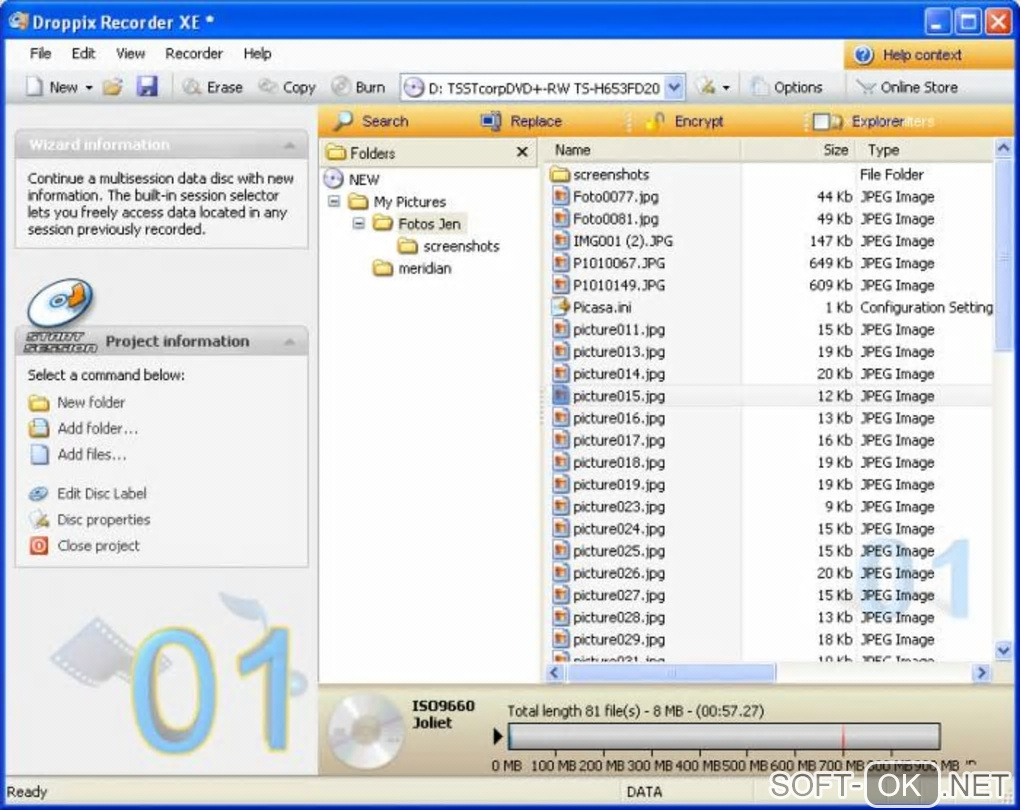
Task: Click the Close project command
Action: [x=85, y=546]
